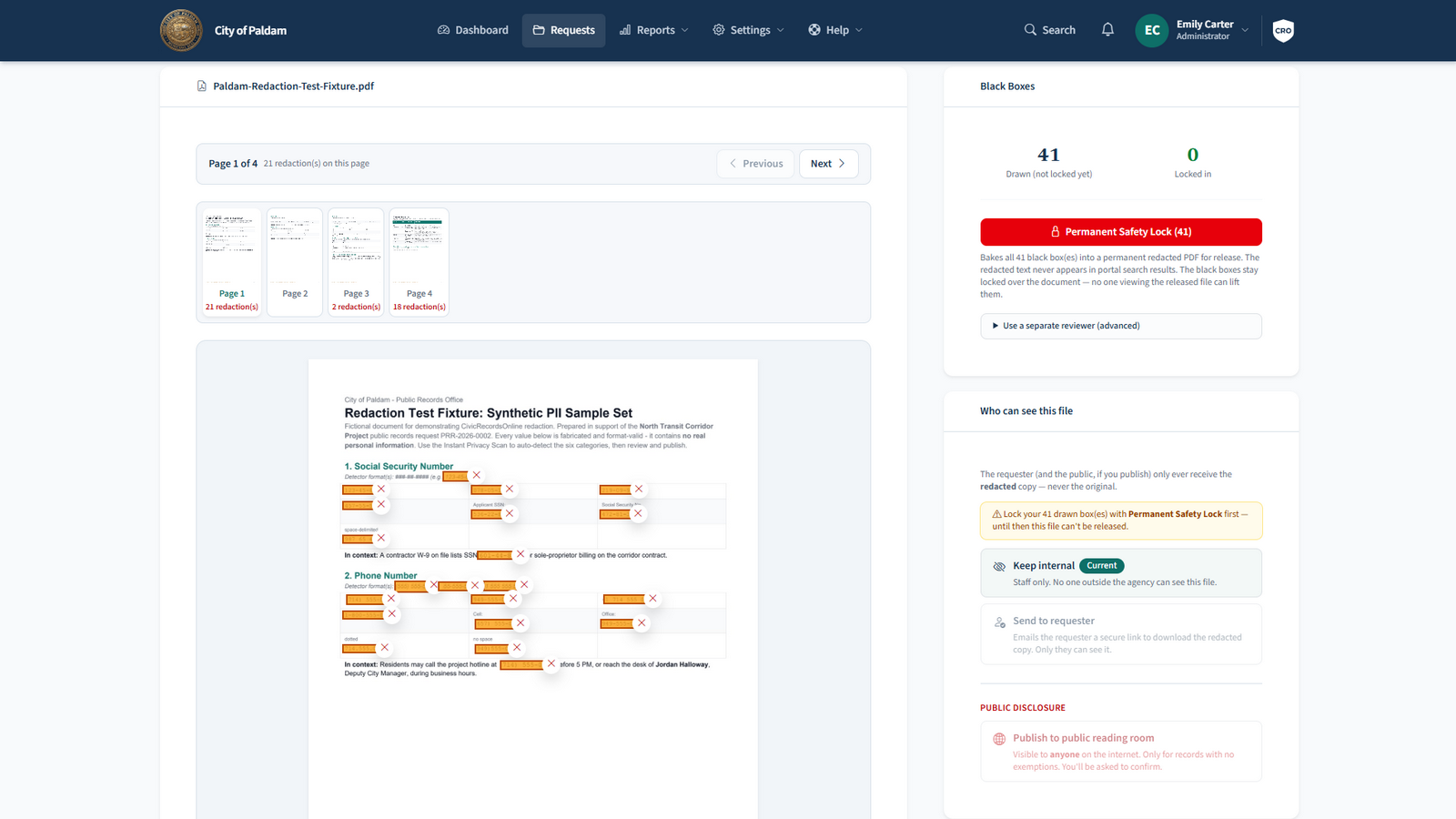The image size is (1456, 819).
Task: Expand the Help menu
Action: coord(835,30)
